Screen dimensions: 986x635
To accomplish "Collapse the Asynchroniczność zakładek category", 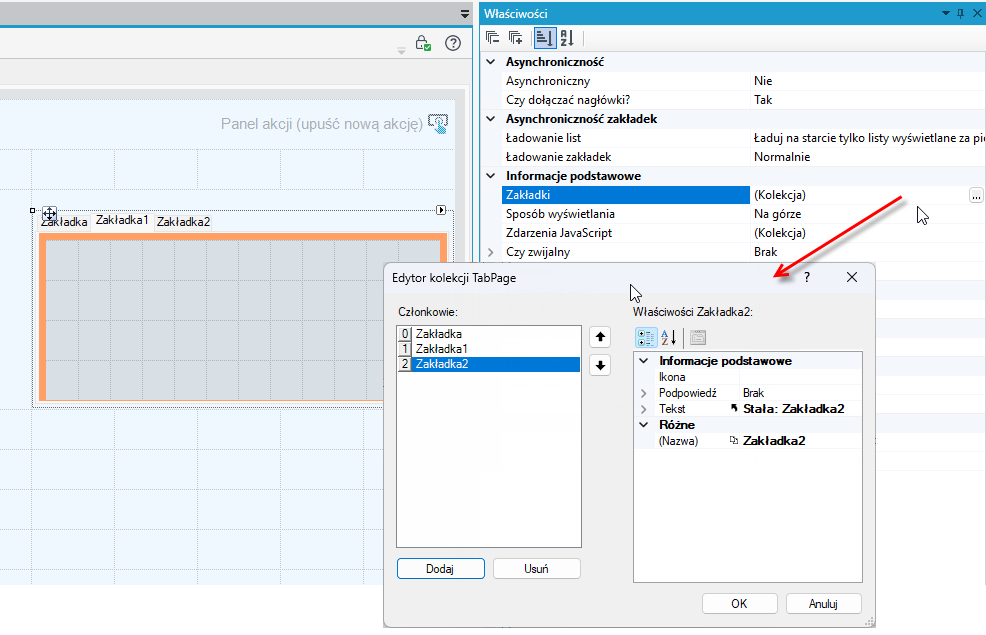I will point(491,119).
